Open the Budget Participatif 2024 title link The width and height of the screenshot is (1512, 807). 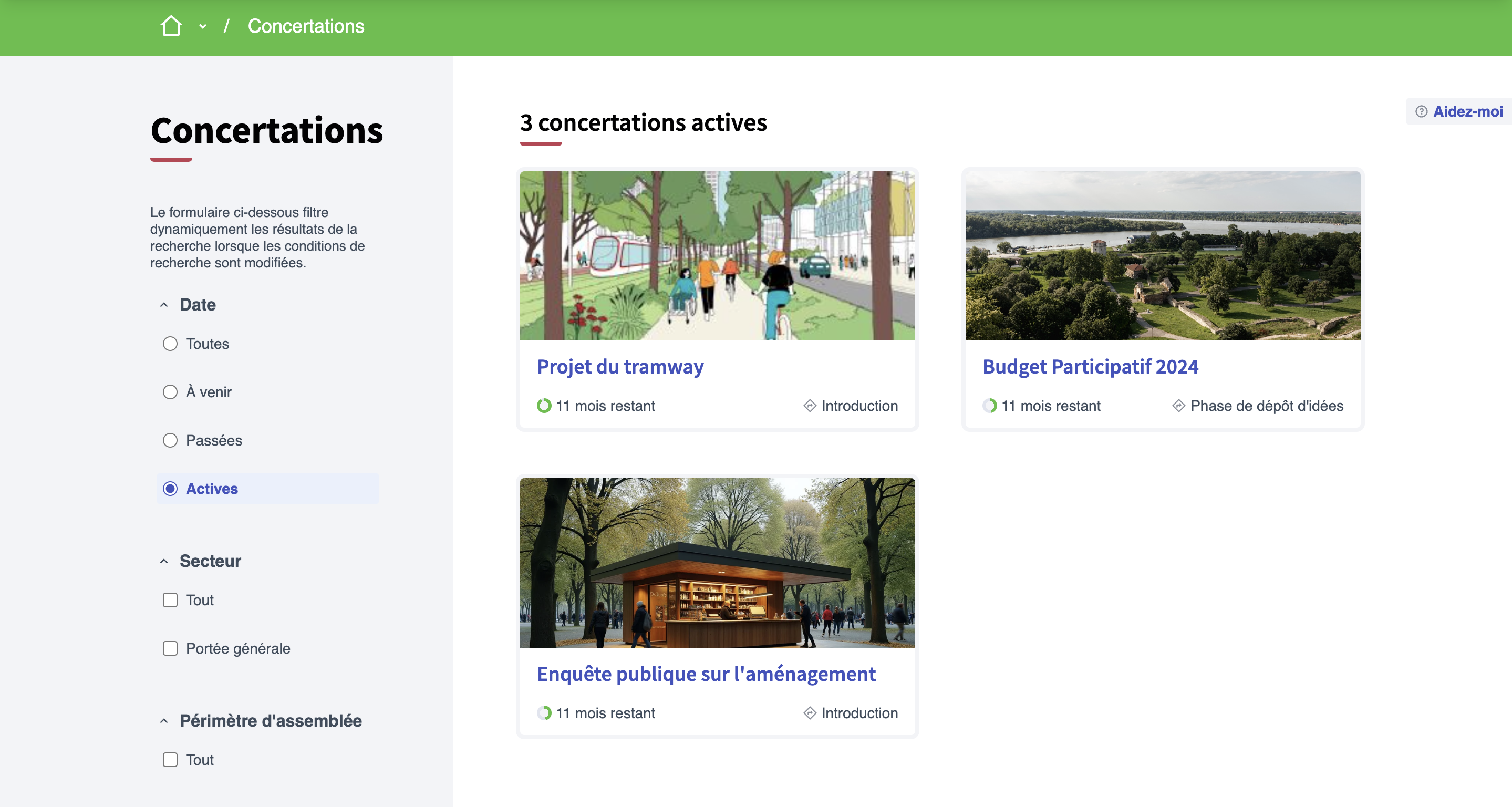tap(1090, 366)
